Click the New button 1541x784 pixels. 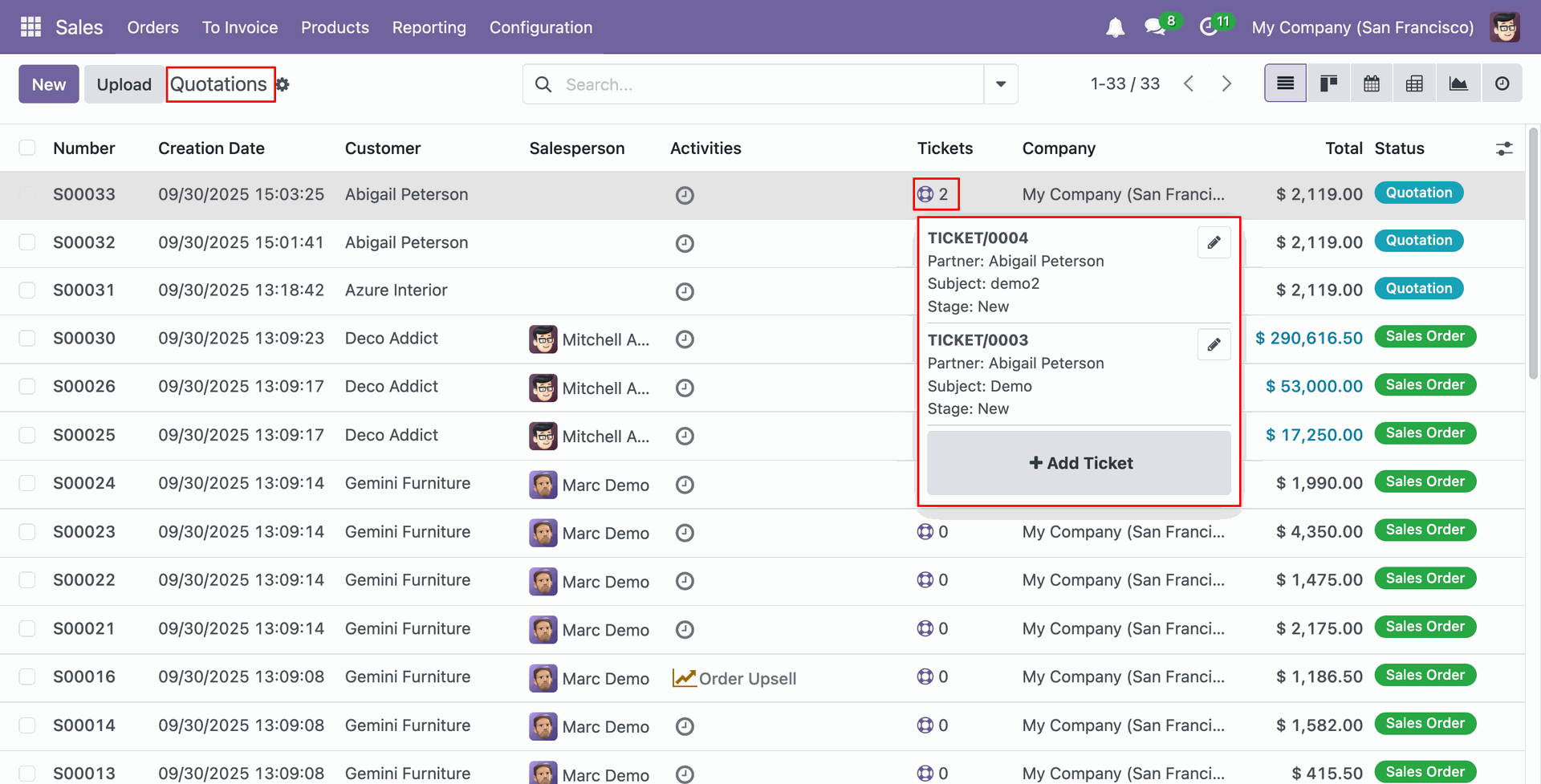(49, 84)
